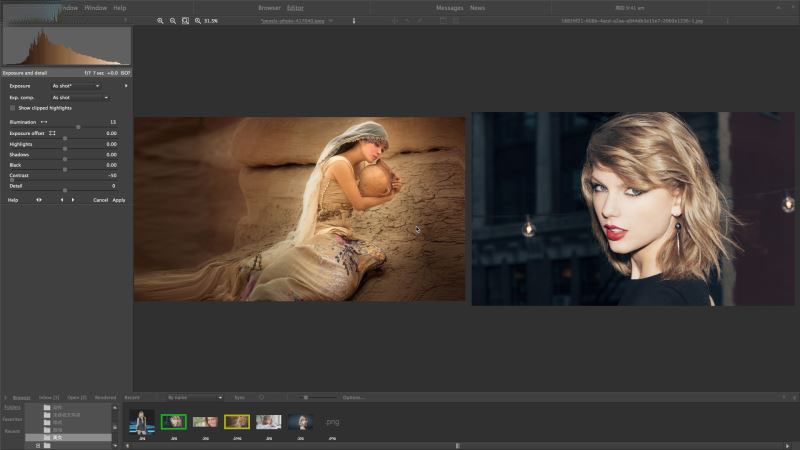Open the Messages tab

[449, 8]
